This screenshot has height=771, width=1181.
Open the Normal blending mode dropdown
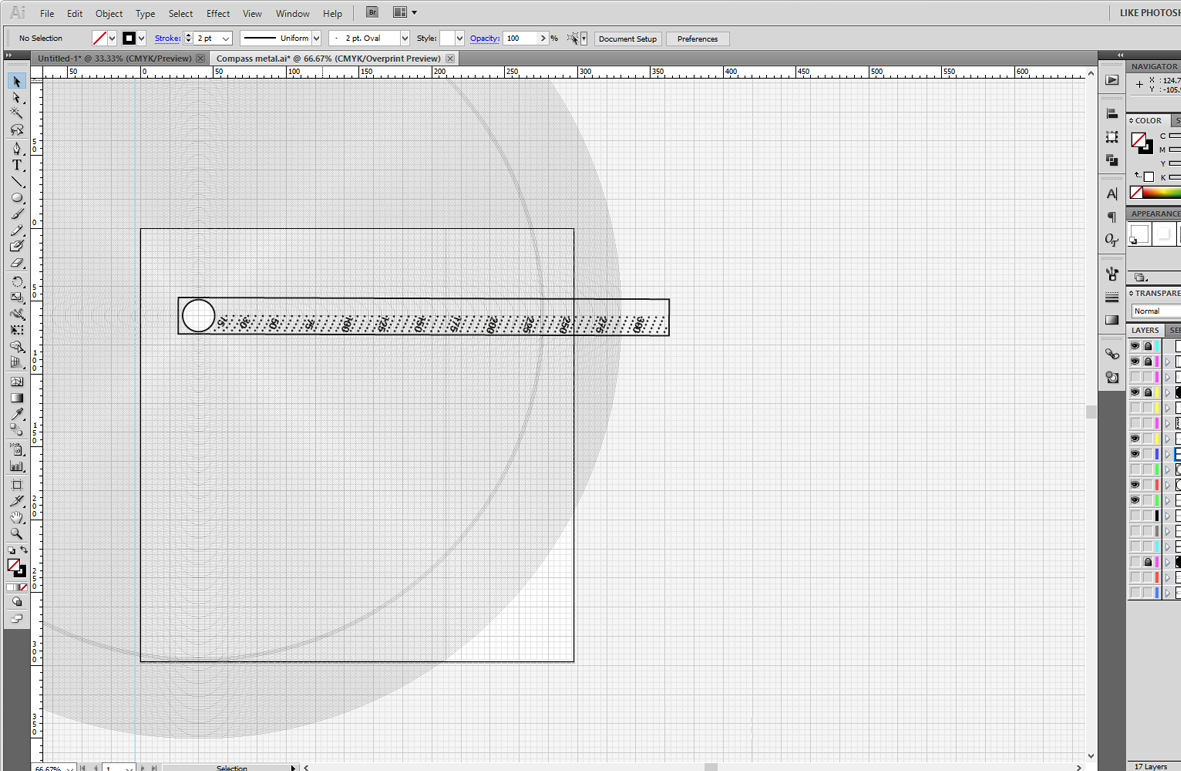pyautogui.click(x=1156, y=311)
